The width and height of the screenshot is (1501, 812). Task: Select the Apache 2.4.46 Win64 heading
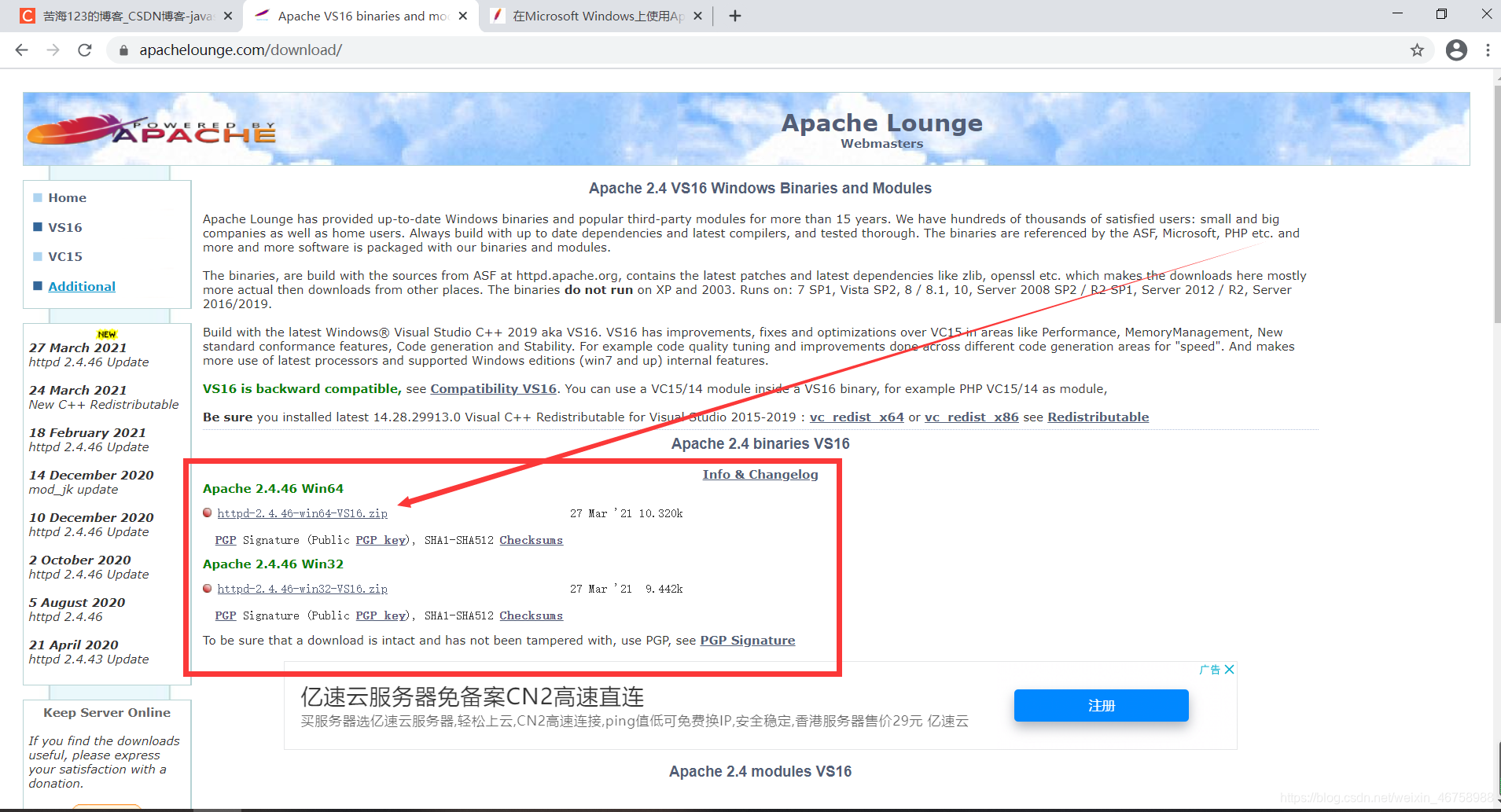tap(273, 488)
